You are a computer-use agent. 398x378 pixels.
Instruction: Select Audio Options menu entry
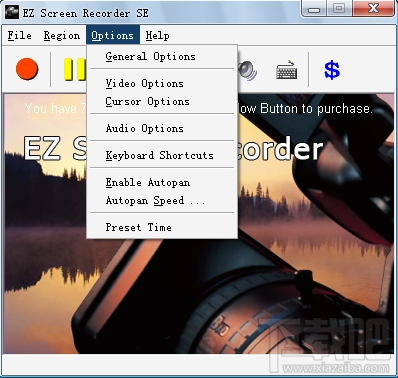(x=162, y=128)
